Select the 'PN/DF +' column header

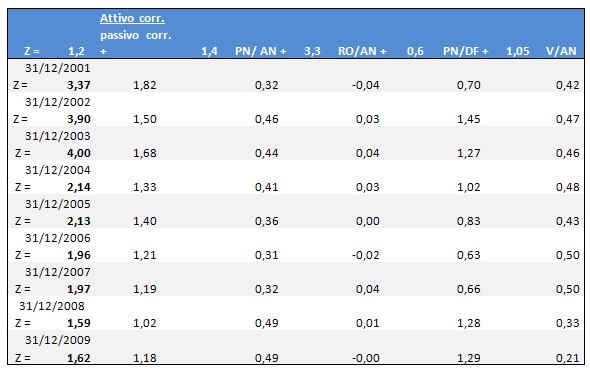pyautogui.click(x=465, y=51)
